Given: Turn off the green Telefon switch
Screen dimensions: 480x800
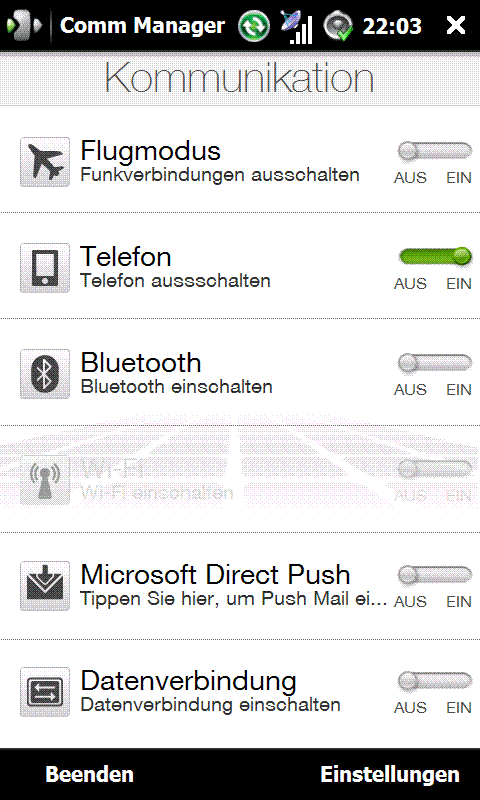Looking at the screenshot, I should tap(435, 257).
